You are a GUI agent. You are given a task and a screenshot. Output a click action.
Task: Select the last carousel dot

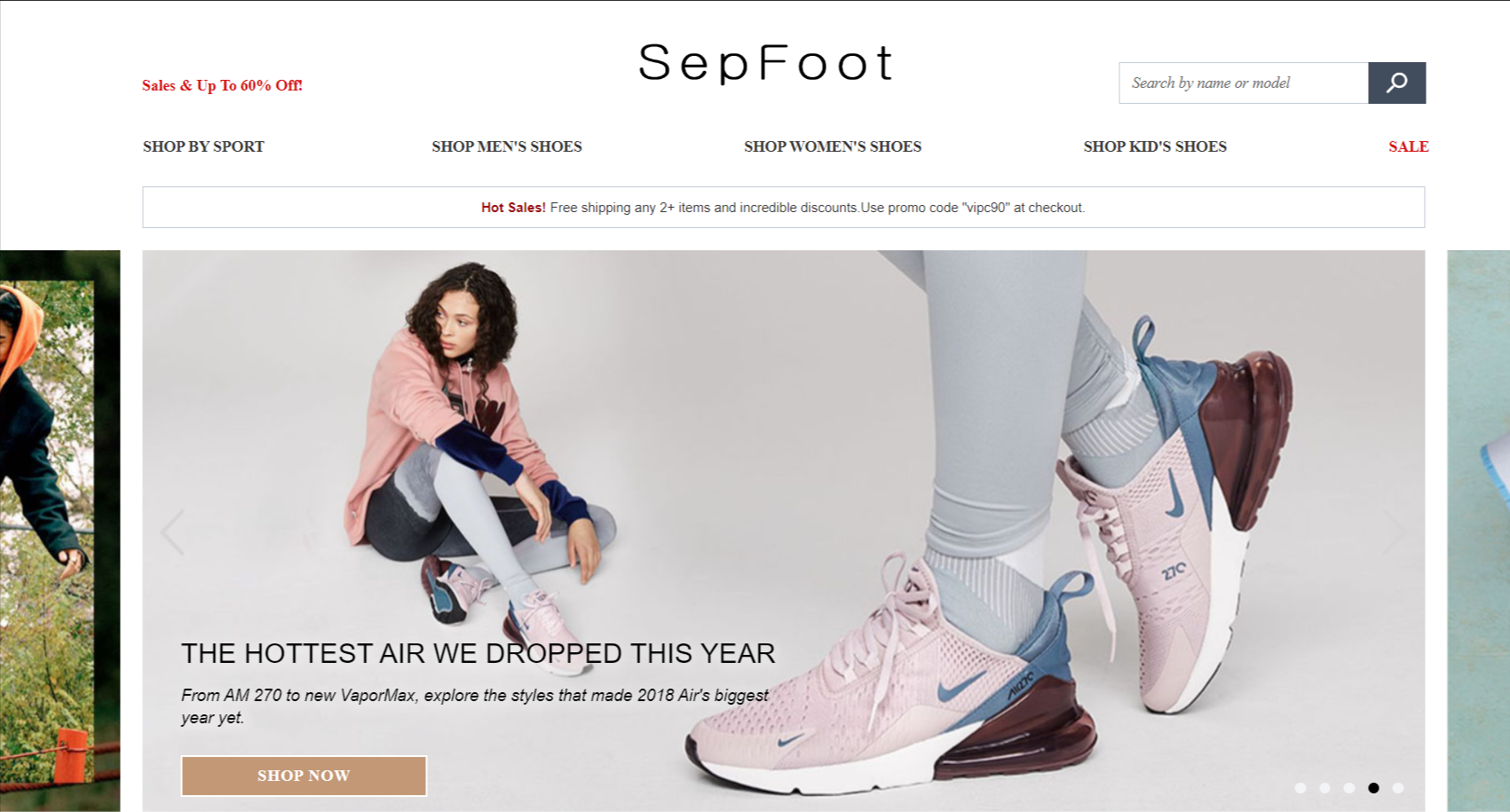click(1398, 788)
